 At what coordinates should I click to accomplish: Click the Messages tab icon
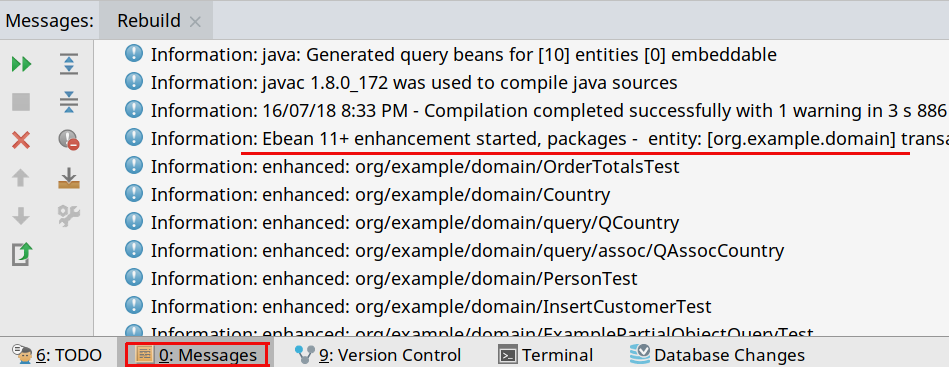pyautogui.click(x=145, y=354)
